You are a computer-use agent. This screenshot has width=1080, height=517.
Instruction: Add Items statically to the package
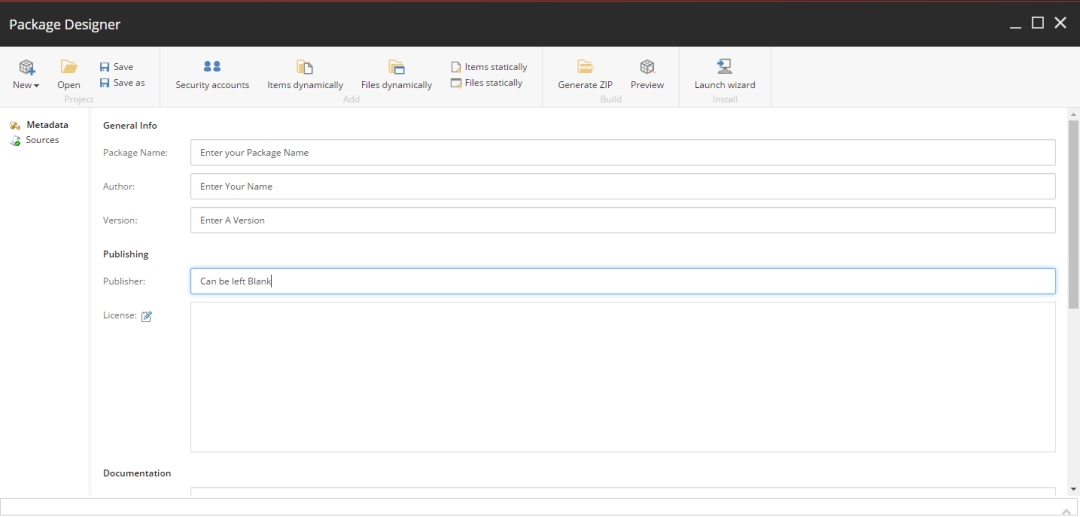coord(489,67)
